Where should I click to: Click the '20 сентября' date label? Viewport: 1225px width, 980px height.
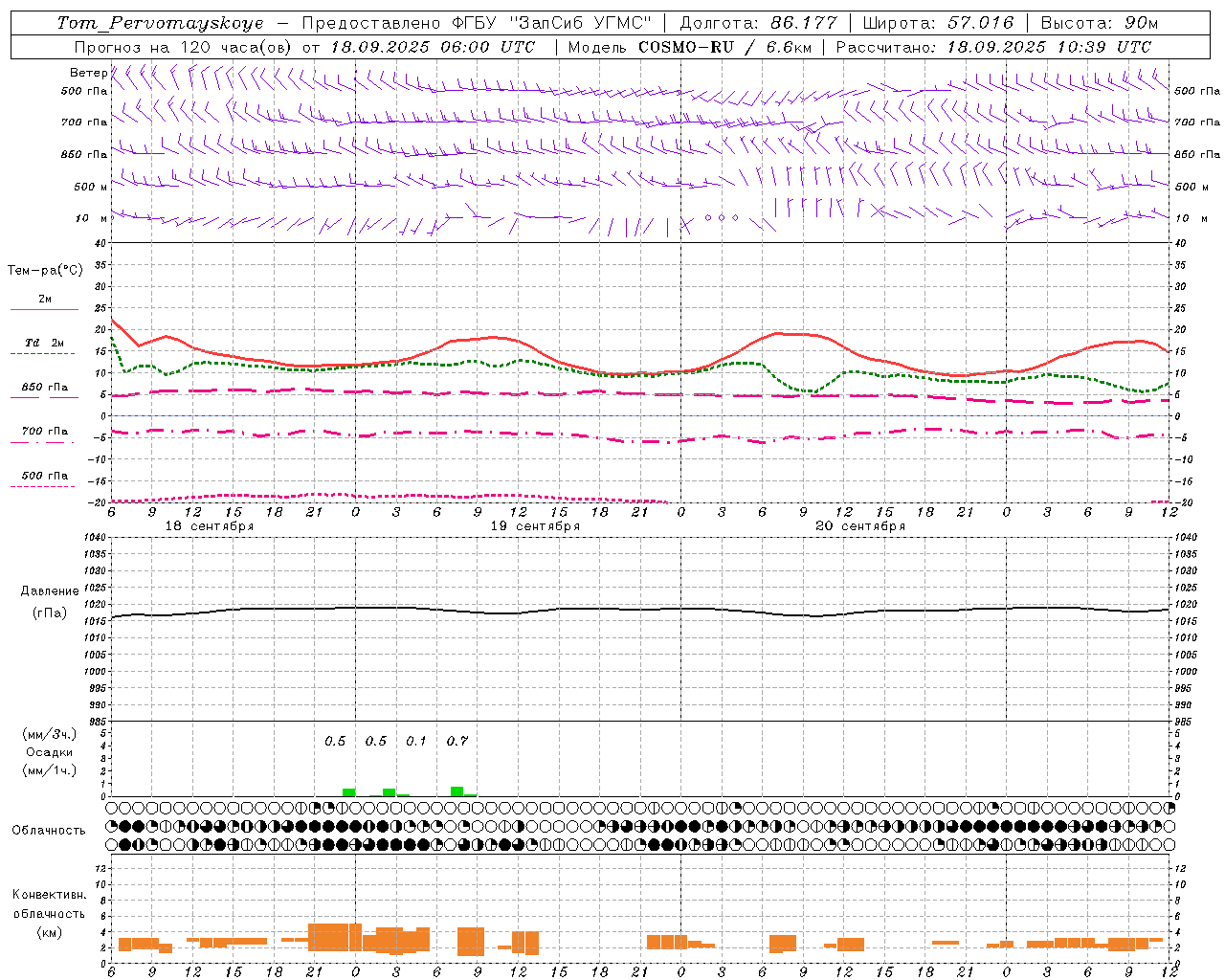pos(860,526)
